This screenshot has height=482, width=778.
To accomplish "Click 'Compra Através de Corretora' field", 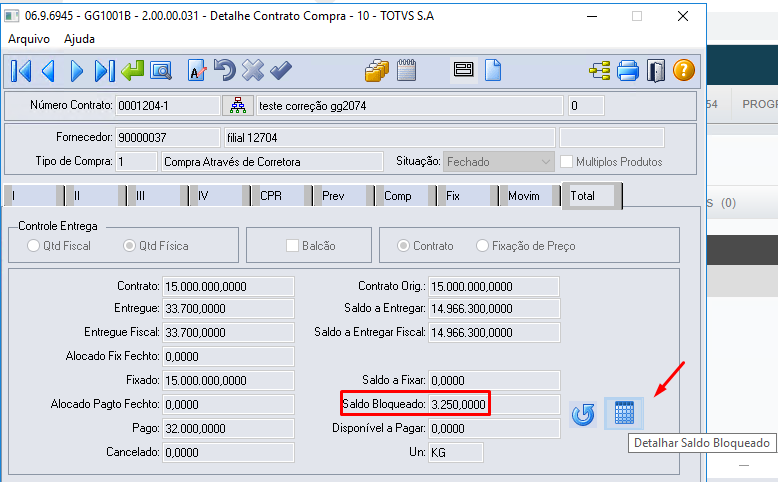I will click(x=272, y=162).
